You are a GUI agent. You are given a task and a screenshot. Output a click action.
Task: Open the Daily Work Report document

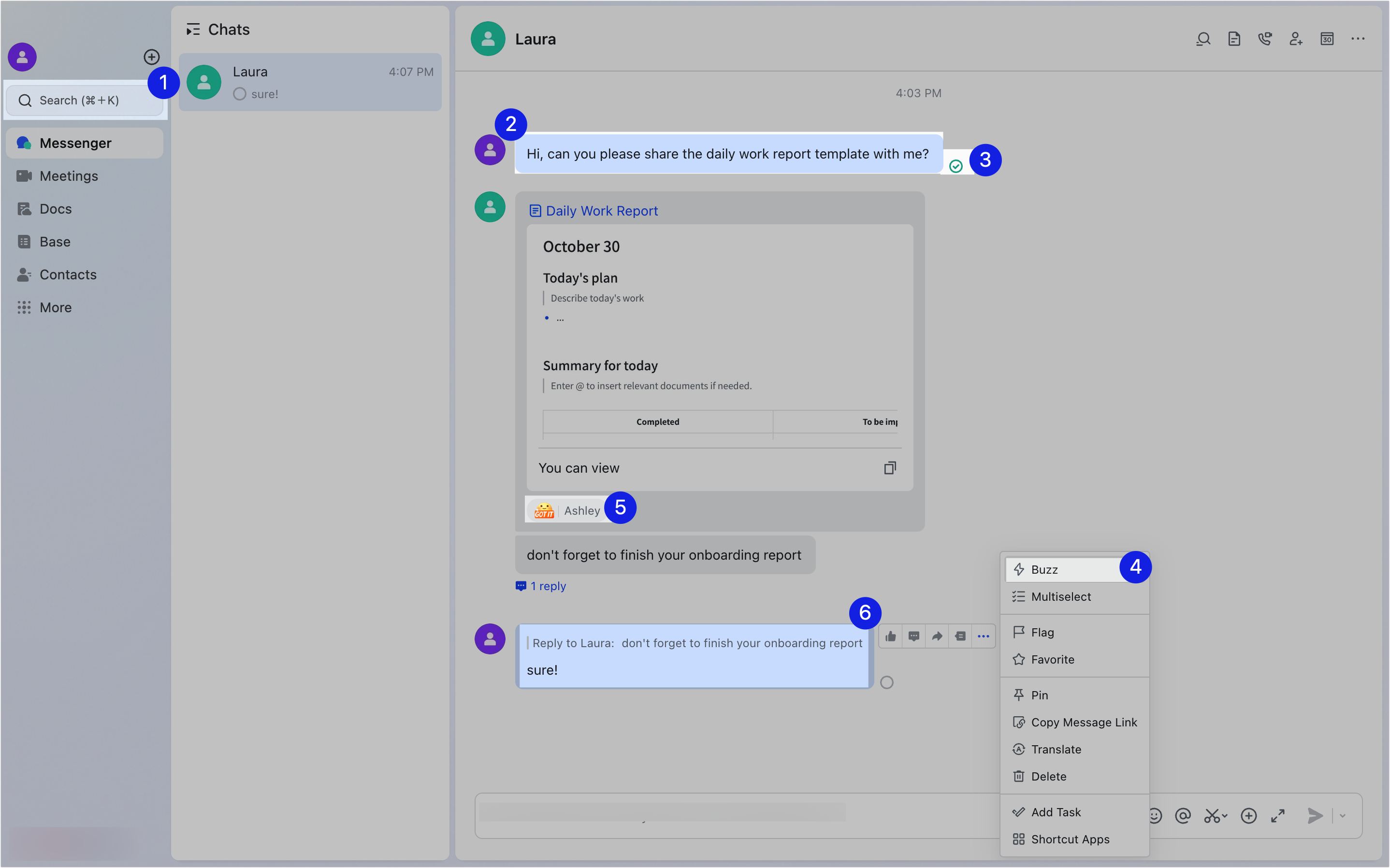[600, 211]
